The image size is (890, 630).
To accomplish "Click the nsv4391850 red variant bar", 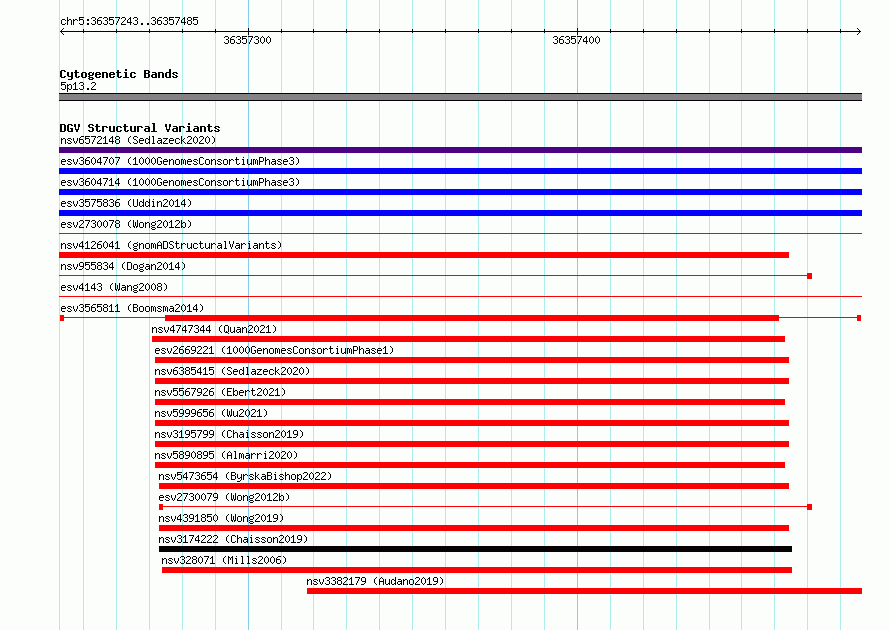I will [474, 528].
